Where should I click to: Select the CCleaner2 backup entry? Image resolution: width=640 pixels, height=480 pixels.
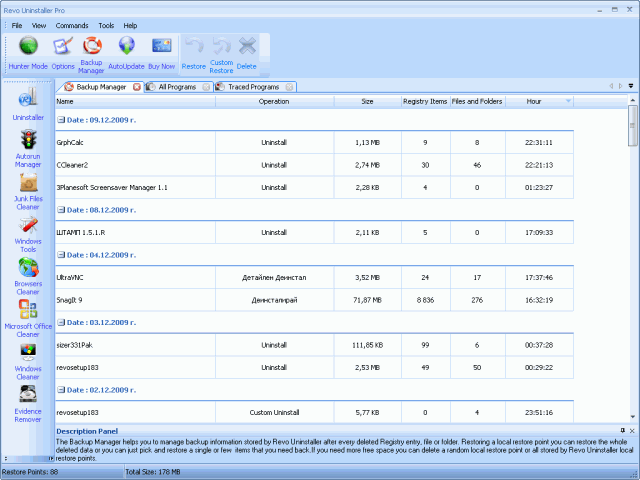click(314, 165)
